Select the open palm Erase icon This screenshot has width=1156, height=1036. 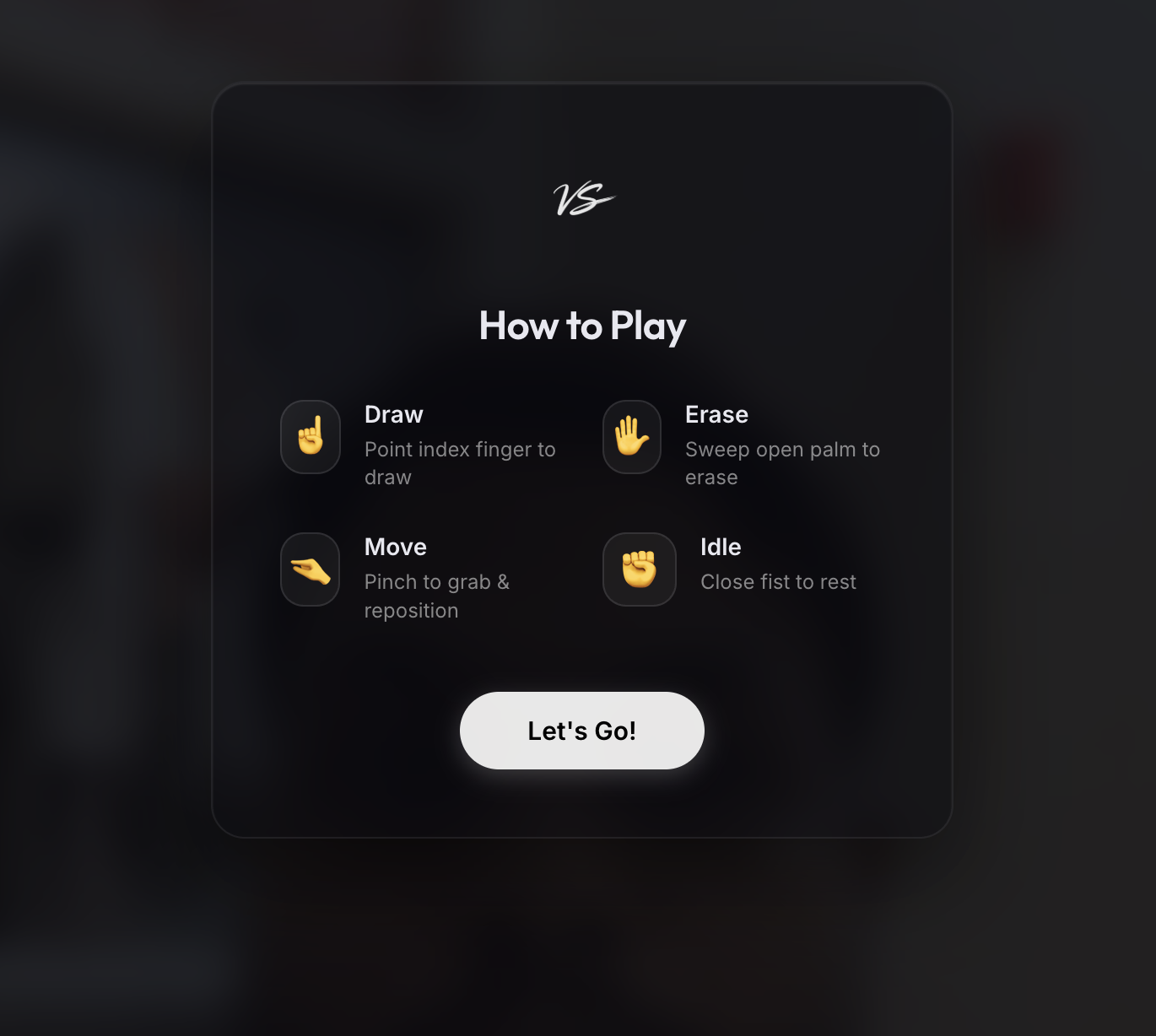[632, 437]
